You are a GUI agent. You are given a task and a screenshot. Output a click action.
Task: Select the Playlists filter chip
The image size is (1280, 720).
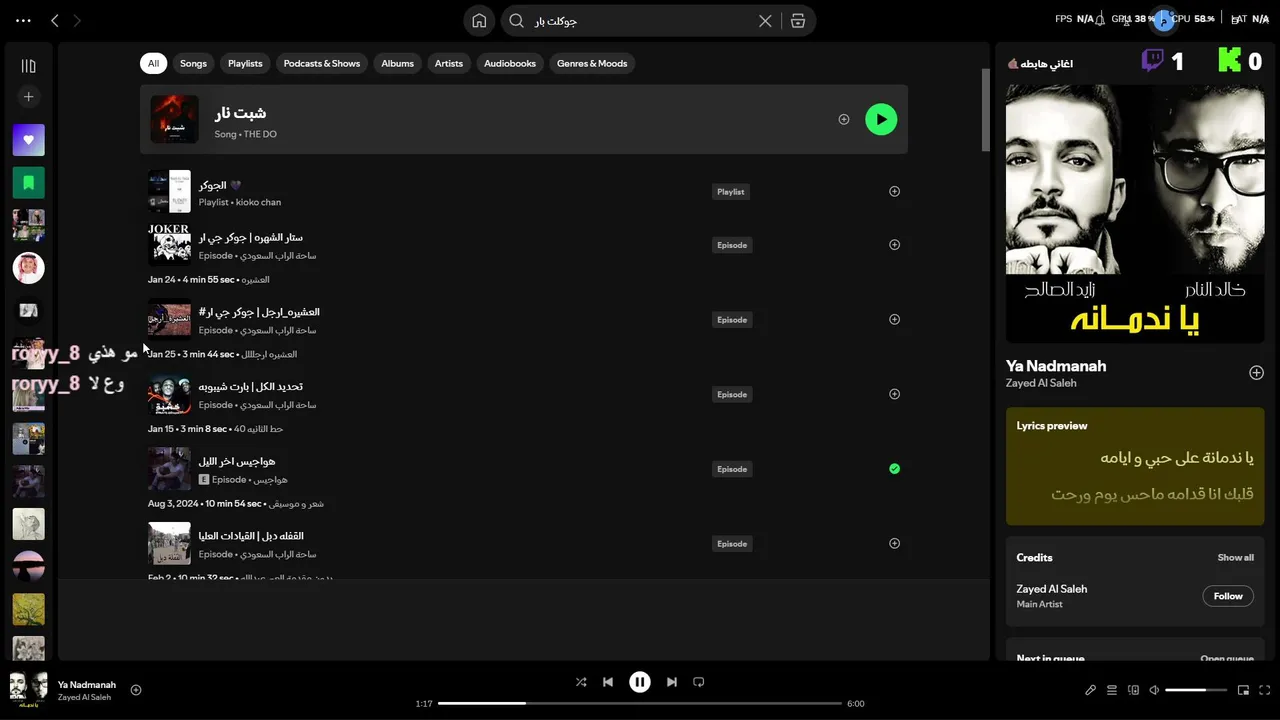click(245, 63)
